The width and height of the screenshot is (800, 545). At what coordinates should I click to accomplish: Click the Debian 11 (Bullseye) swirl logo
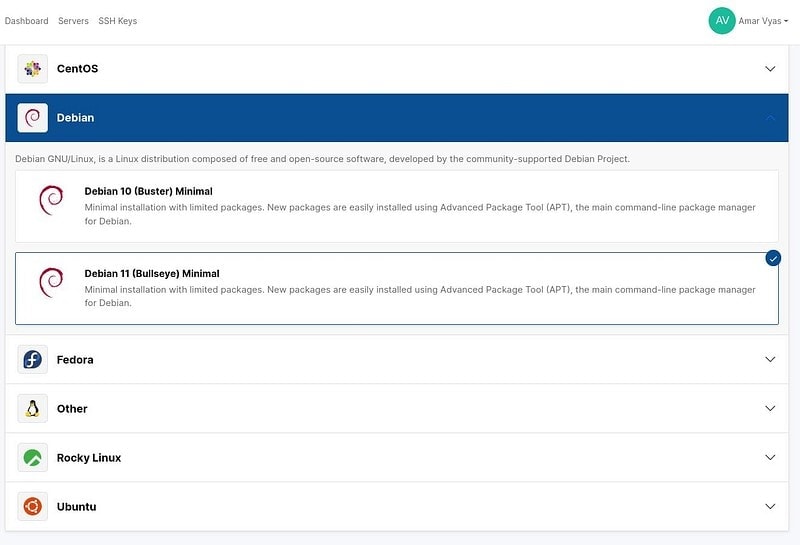coord(52,282)
